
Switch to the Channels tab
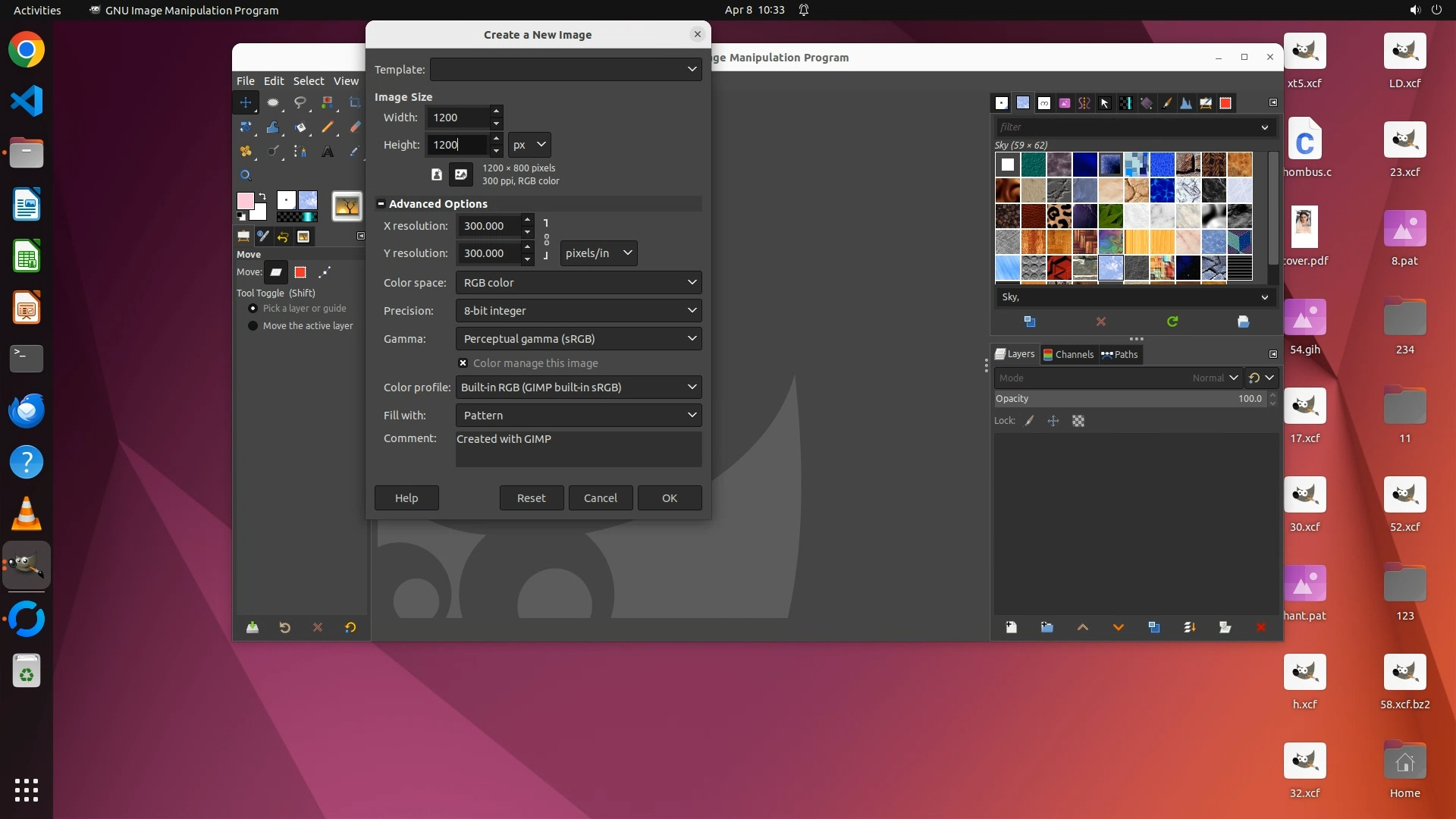point(1068,354)
